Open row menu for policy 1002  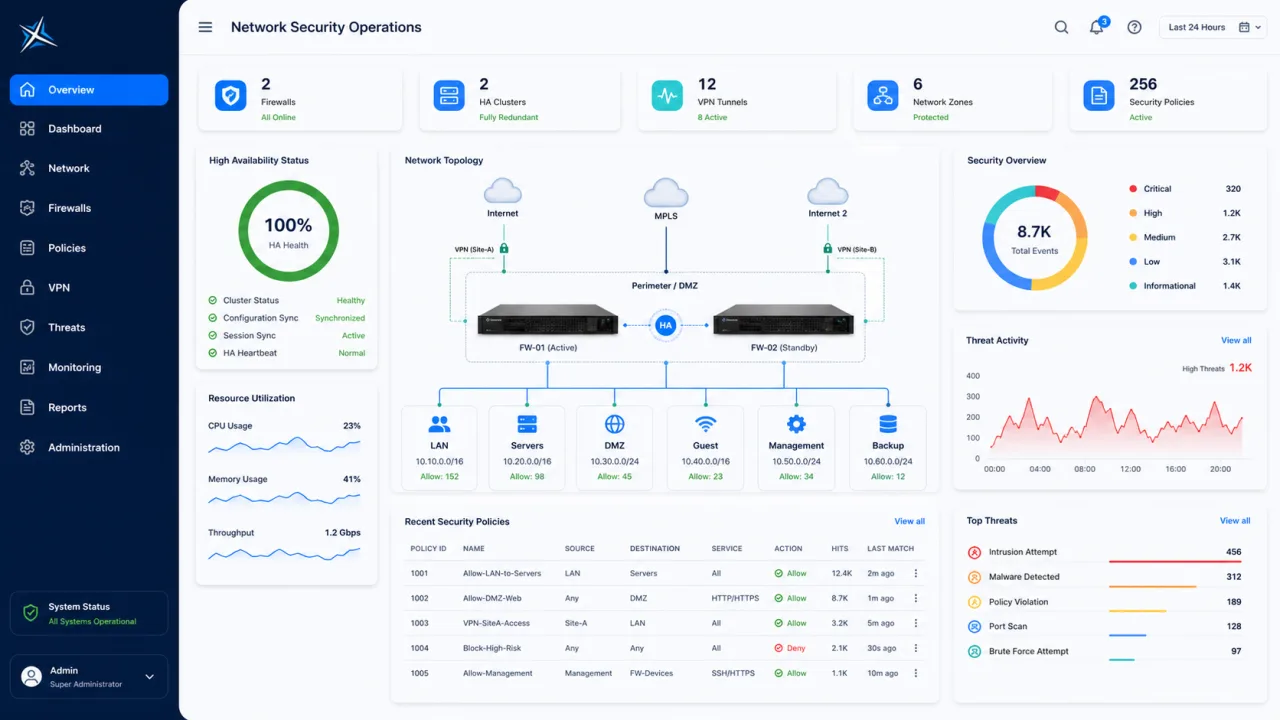(915, 598)
